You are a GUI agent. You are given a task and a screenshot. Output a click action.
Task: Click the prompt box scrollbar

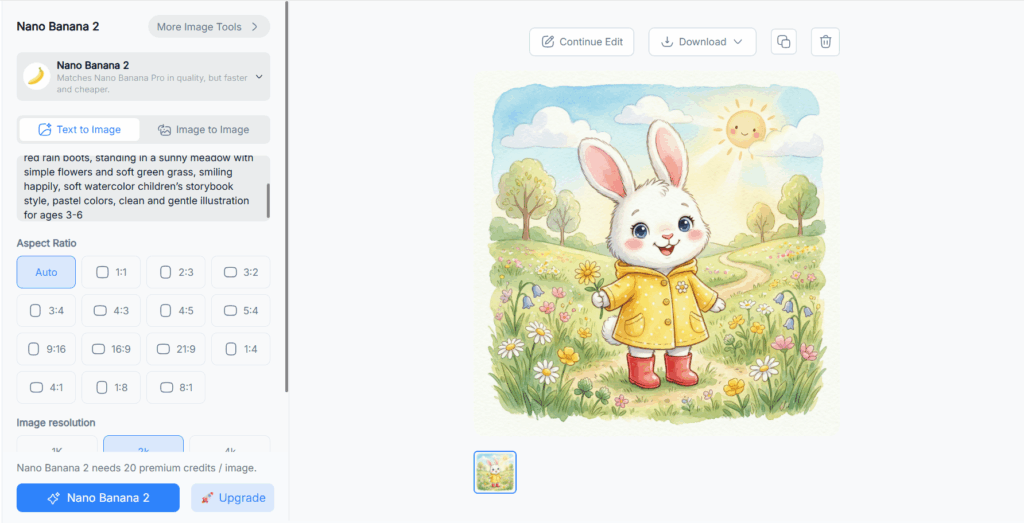267,199
